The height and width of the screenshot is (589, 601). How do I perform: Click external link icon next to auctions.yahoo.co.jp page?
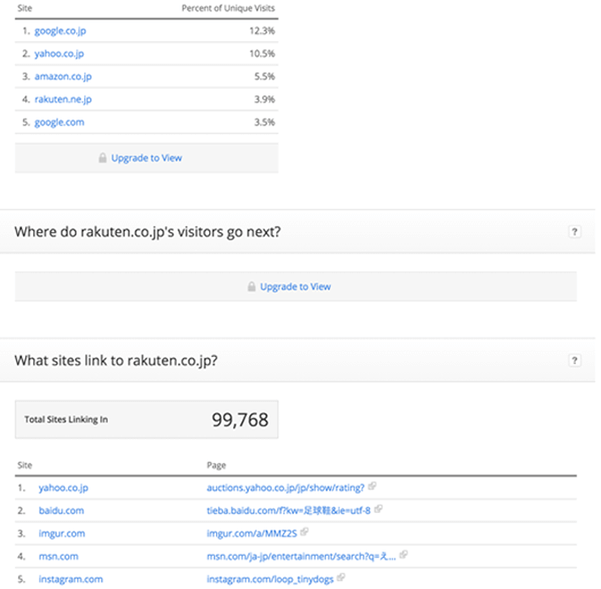click(372, 487)
